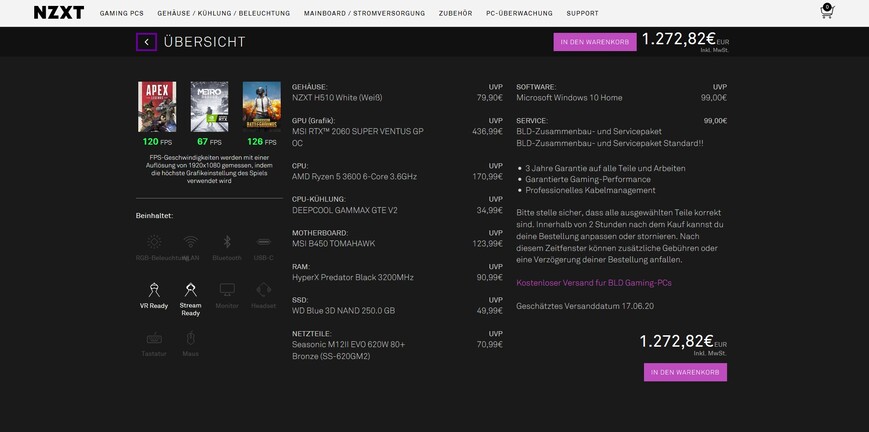Click the header total price 1.272,82€
This screenshot has width=869, height=432.
[x=679, y=39]
